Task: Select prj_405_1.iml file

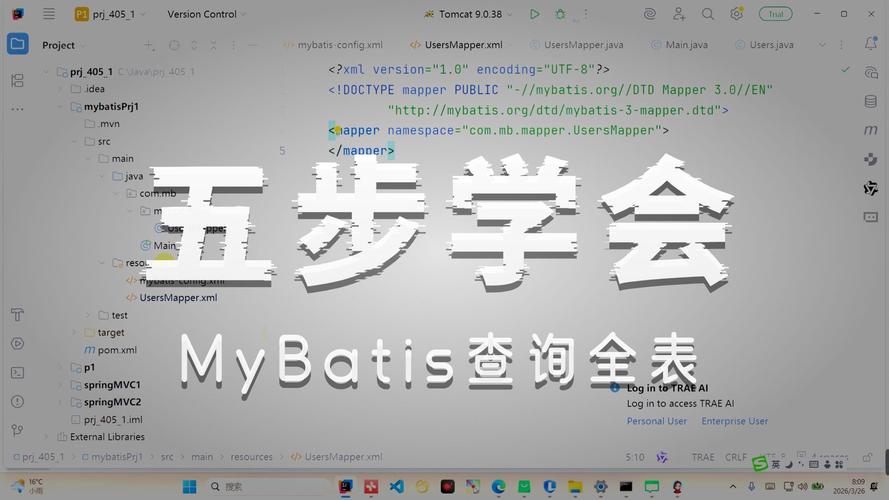Action: [x=107, y=420]
